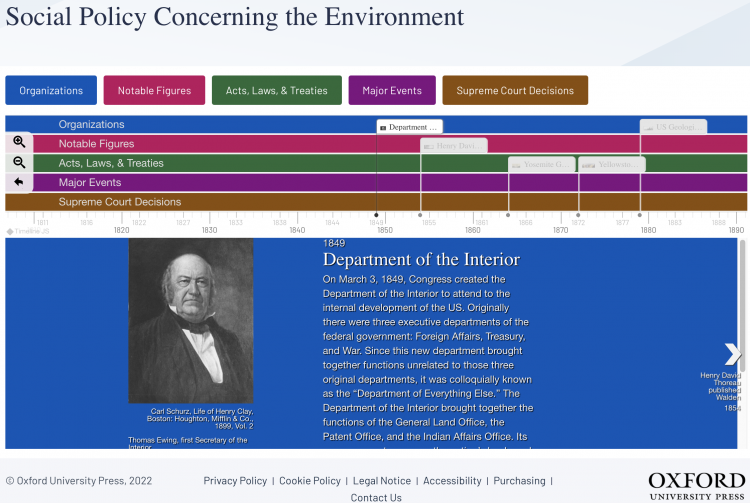Open the Purchasing link
This screenshot has width=750, height=503.
[x=519, y=481]
